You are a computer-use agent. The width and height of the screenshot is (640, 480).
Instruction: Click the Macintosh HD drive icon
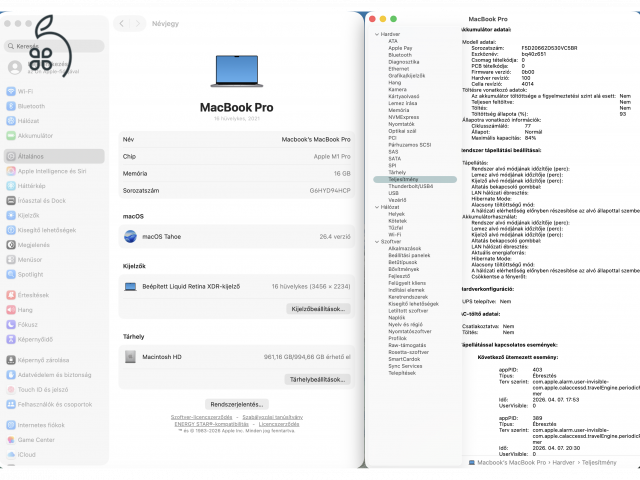(130, 357)
